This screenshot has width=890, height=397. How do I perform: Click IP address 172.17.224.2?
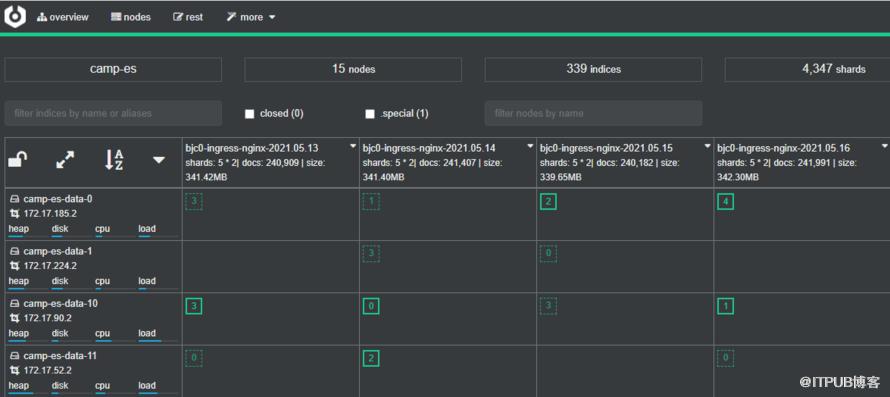50,266
